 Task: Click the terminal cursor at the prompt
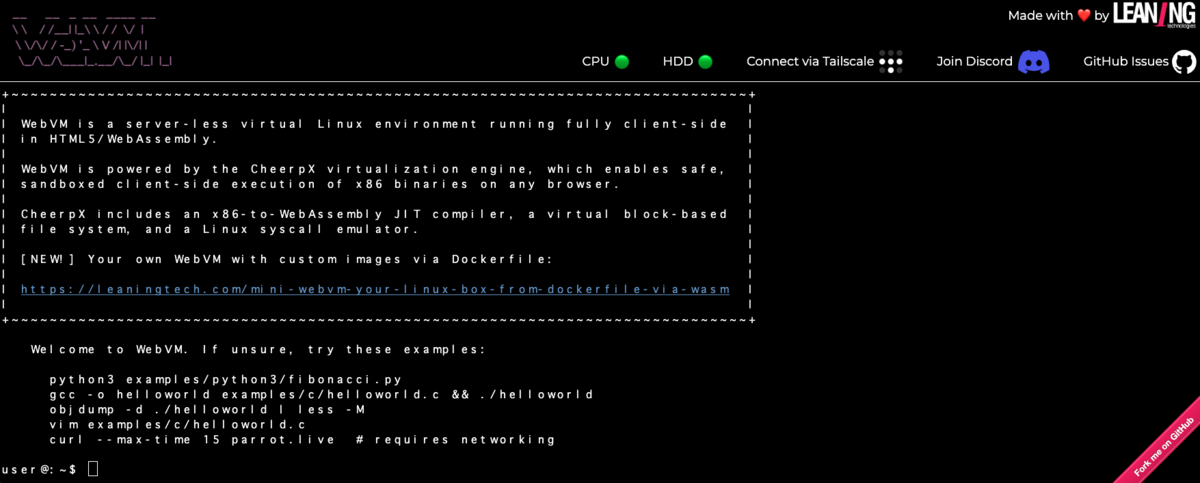point(93,469)
